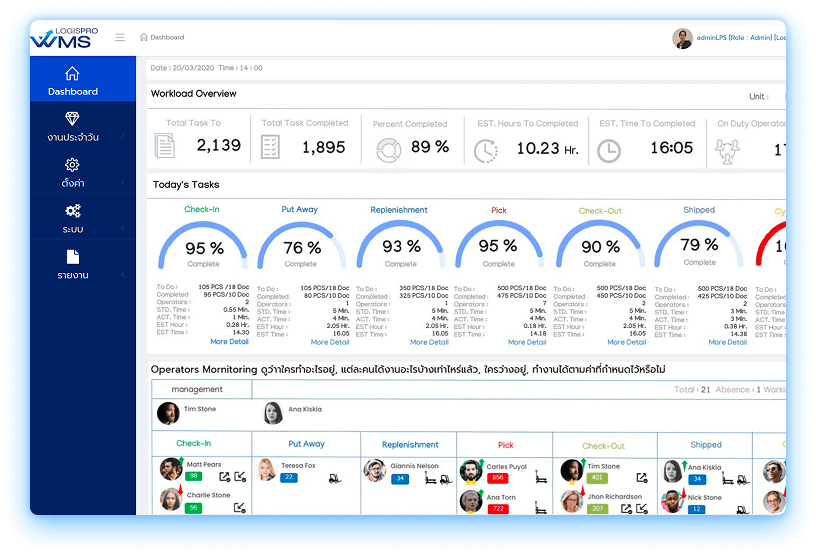Viewport: 816px width, 555px height.
Task: Open the adminLPS user avatar
Action: click(682, 39)
